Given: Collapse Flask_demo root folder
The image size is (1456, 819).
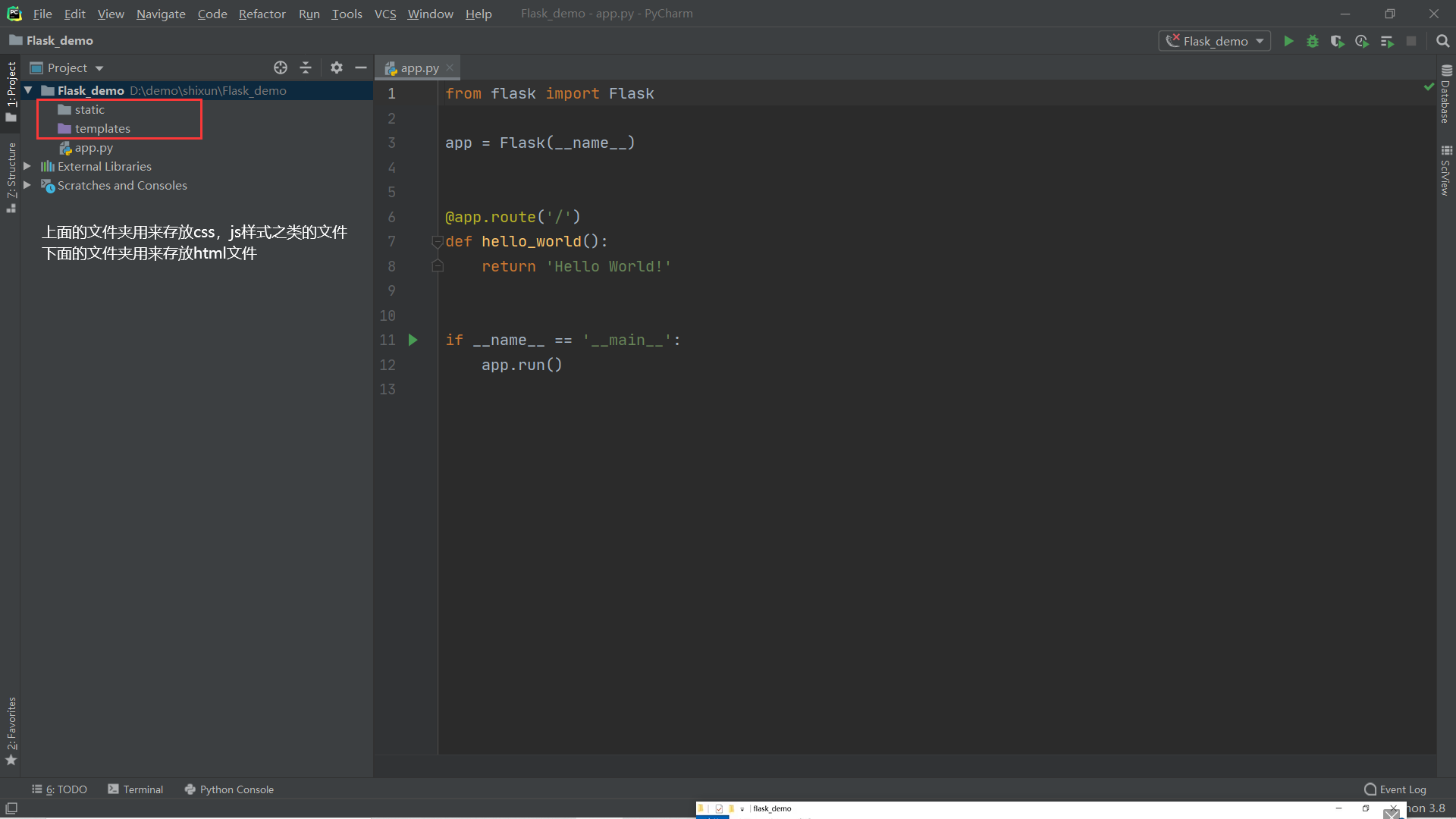Looking at the screenshot, I should (28, 90).
